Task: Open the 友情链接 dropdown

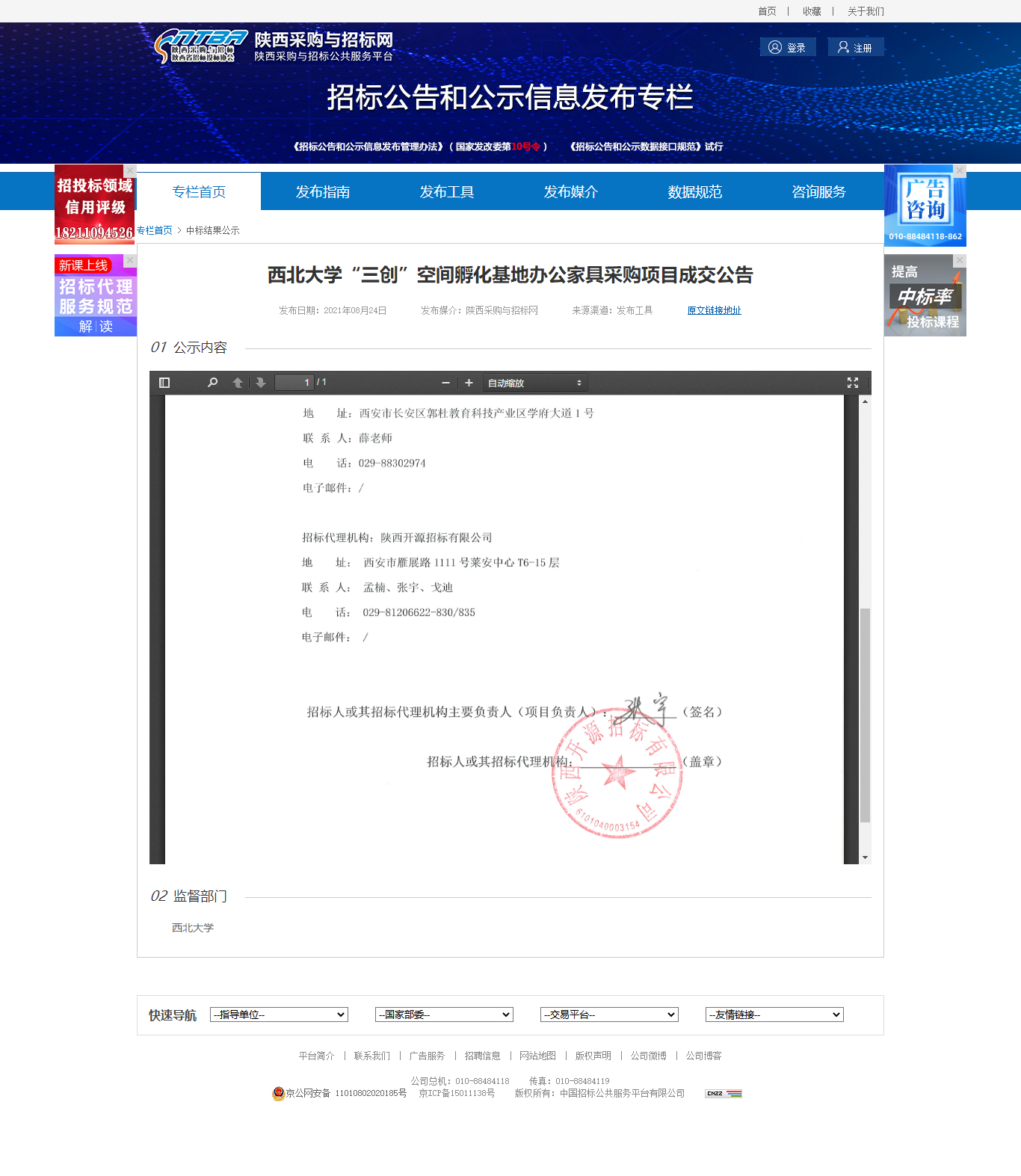Action: 774,1015
